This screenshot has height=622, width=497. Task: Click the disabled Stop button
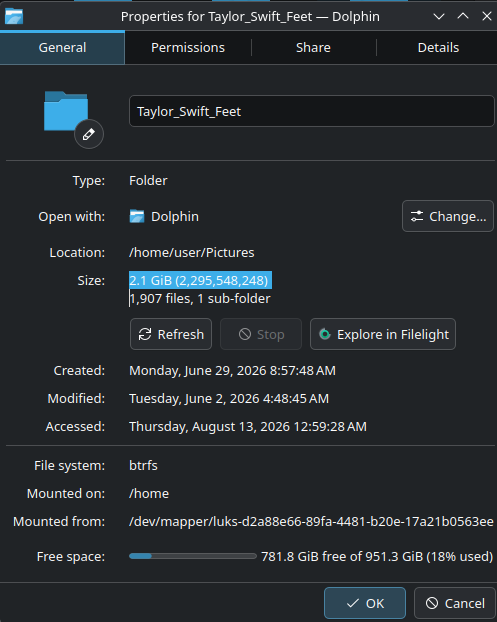(x=261, y=334)
